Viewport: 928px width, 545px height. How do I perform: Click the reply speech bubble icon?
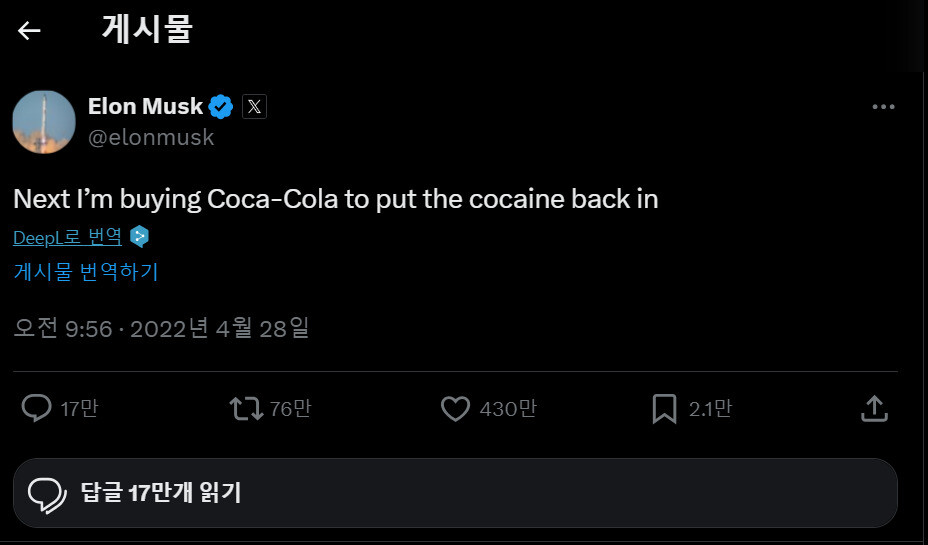(x=37, y=408)
